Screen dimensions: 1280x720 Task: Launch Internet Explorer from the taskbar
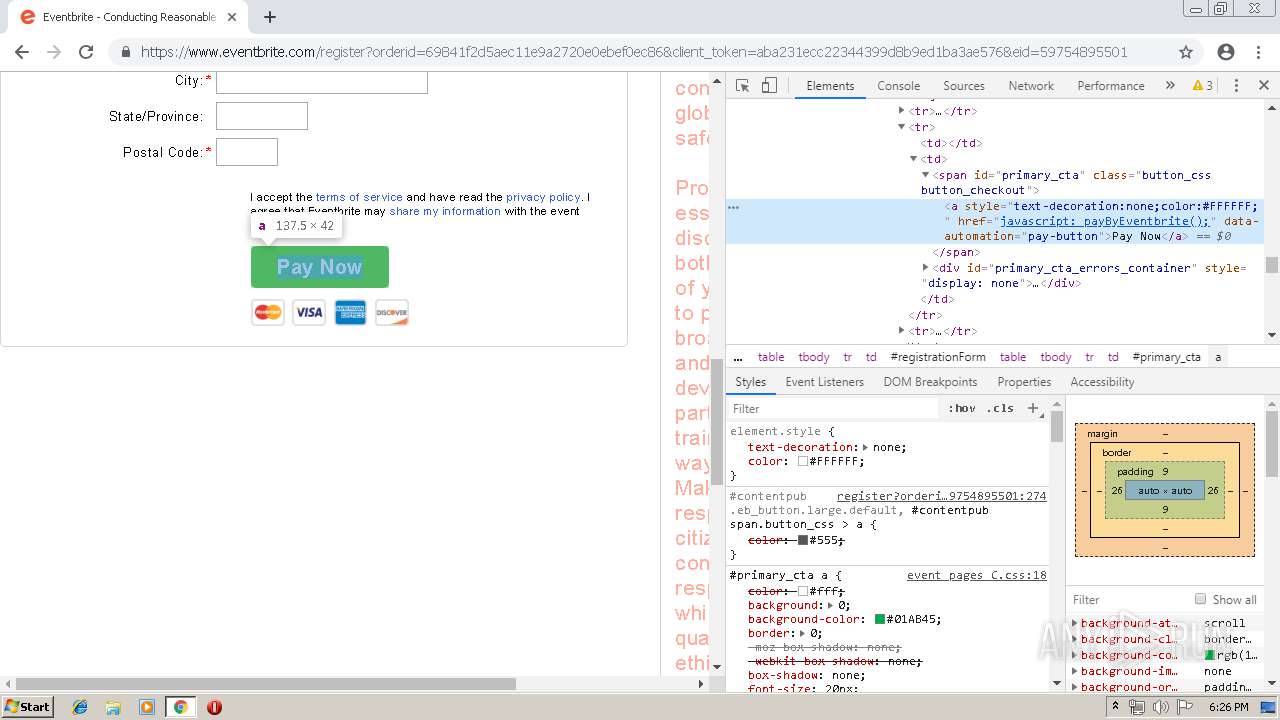(80, 707)
